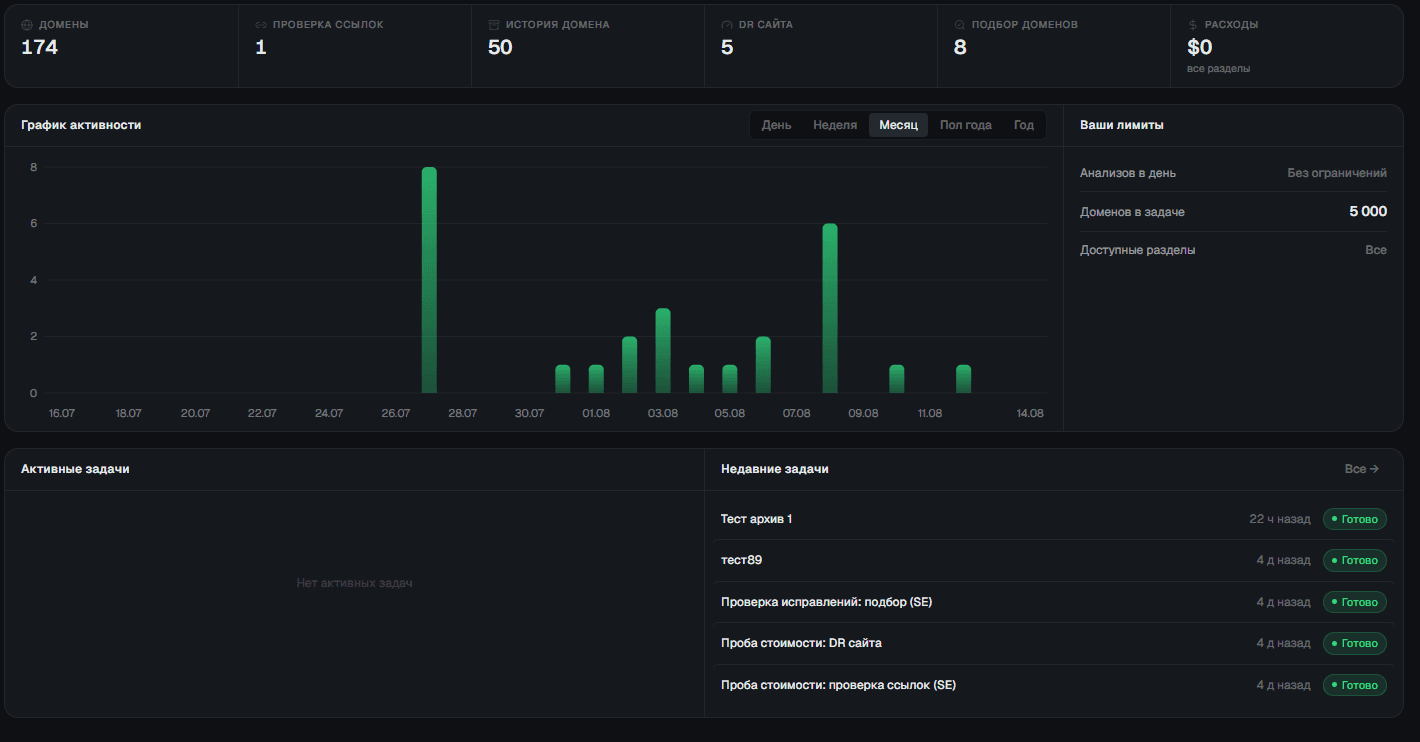This screenshot has height=742, width=1420.
Task: Click the Анализов в день limit row
Action: (1233, 173)
